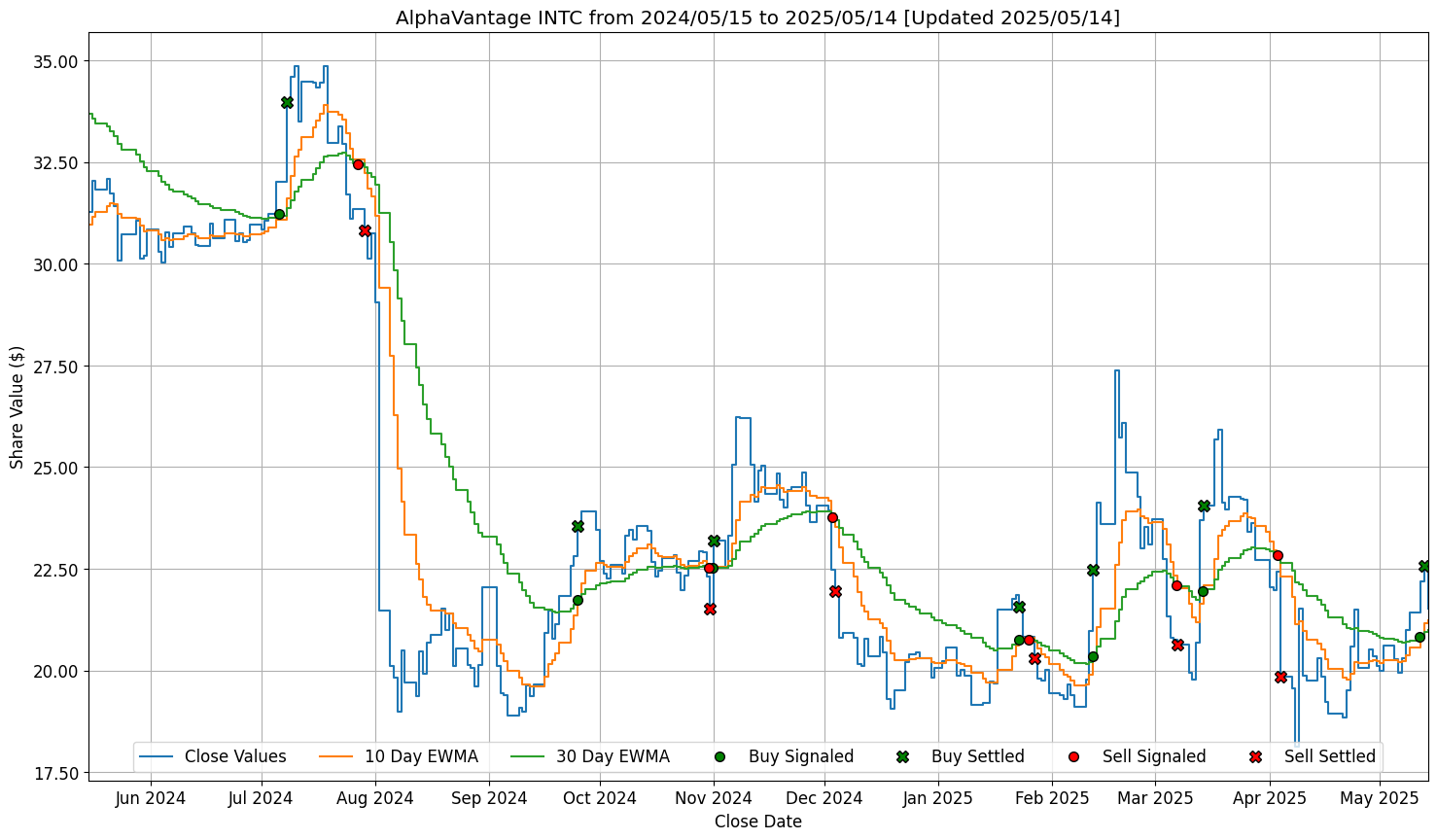Click the Dec 2024 x-axis label
Viewport: 1437px width, 840px height.
[x=825, y=799]
